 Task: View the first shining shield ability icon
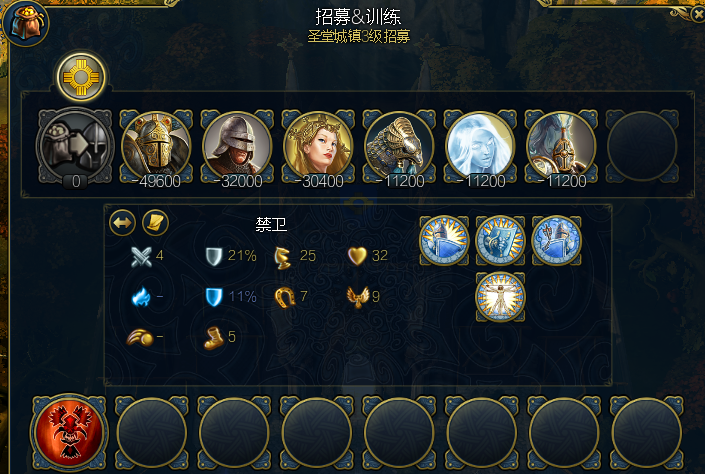click(444, 241)
